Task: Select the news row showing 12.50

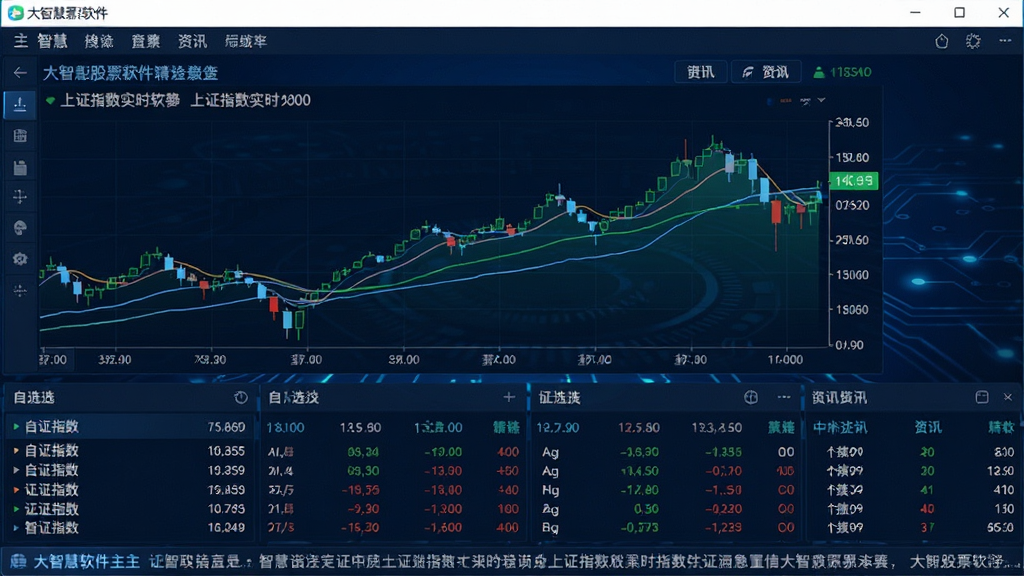Action: click(913, 471)
